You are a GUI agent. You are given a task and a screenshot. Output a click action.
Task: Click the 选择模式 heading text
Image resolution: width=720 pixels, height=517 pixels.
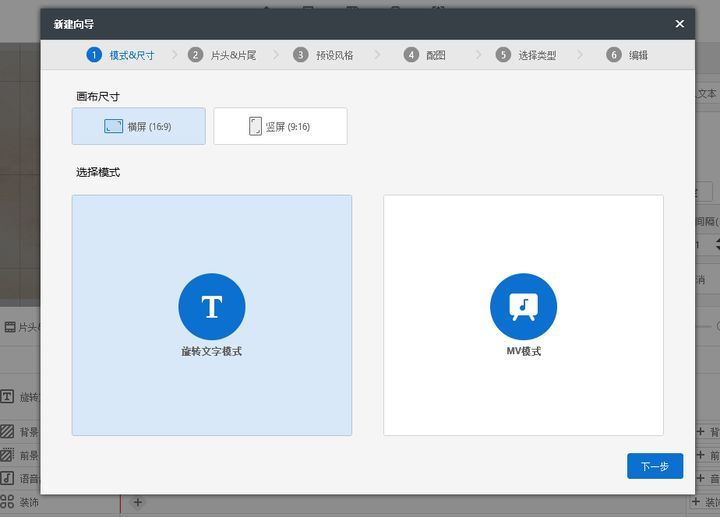98,172
